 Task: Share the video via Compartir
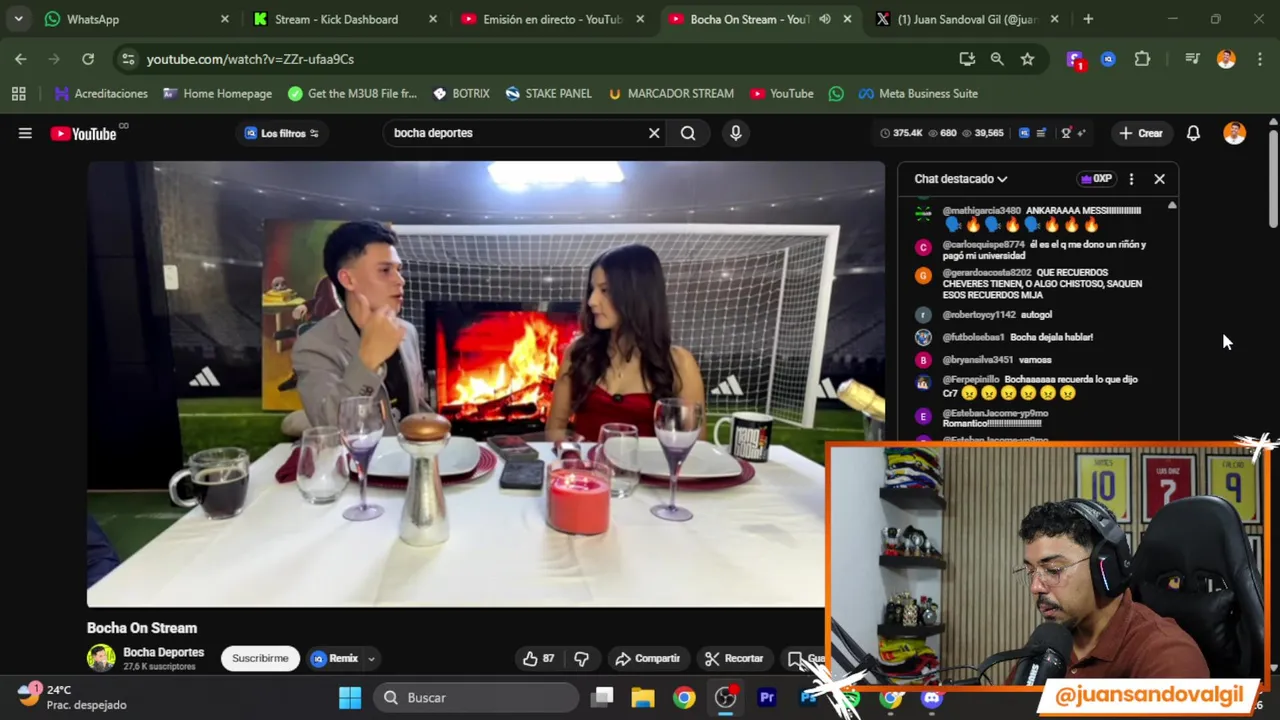pyautogui.click(x=647, y=658)
